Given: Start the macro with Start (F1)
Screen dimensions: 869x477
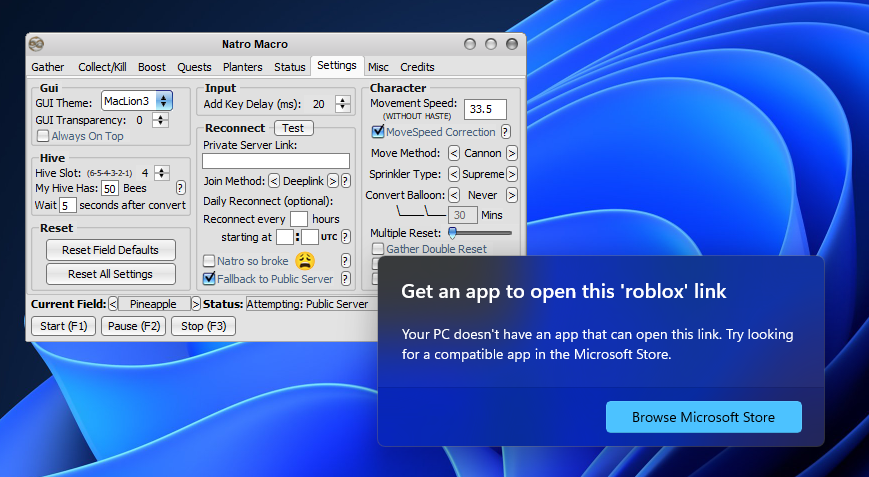Looking at the screenshot, I should (64, 326).
